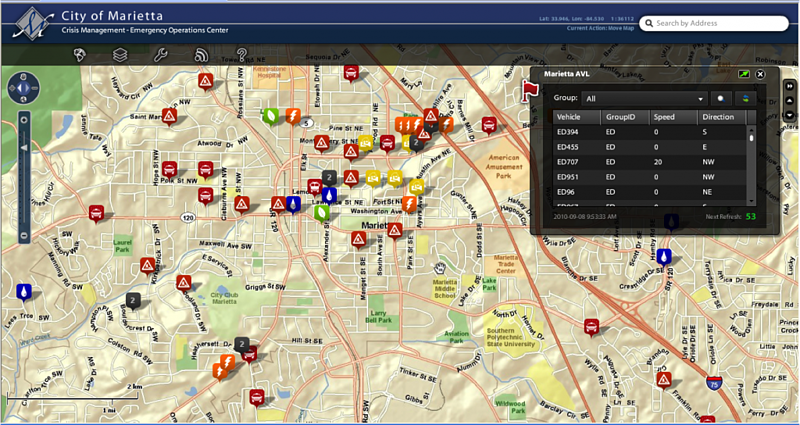
Task: Open the globe basemap tool
Action: 79,54
